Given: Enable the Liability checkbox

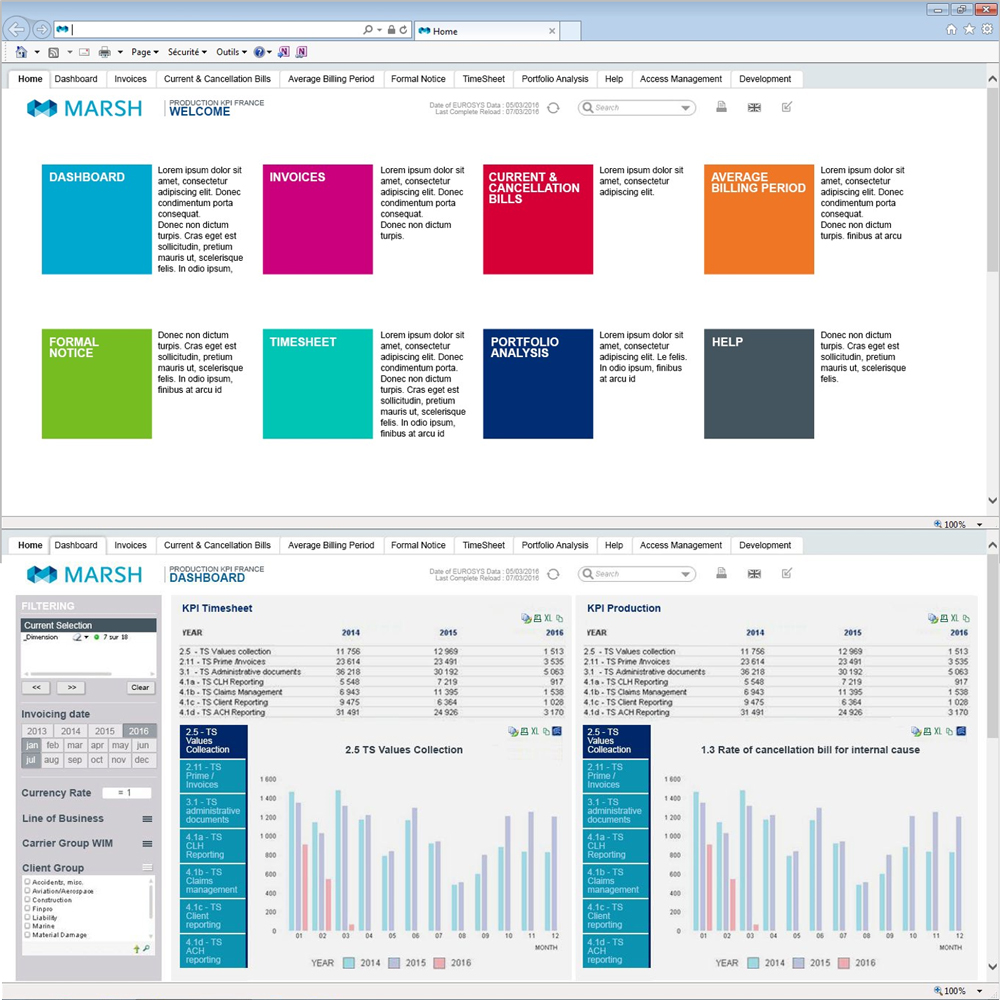Looking at the screenshot, I should pyautogui.click(x=27, y=917).
